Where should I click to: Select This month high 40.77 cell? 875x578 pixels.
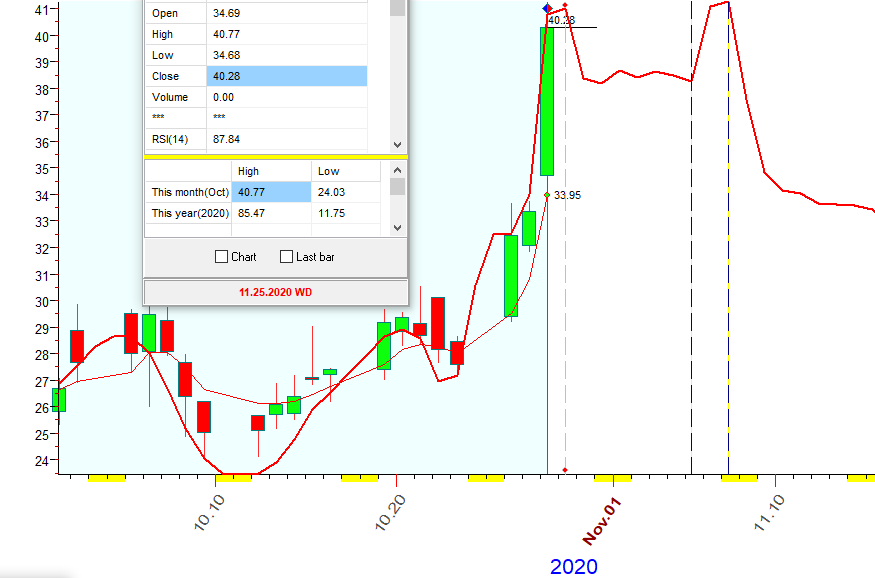(x=271, y=192)
